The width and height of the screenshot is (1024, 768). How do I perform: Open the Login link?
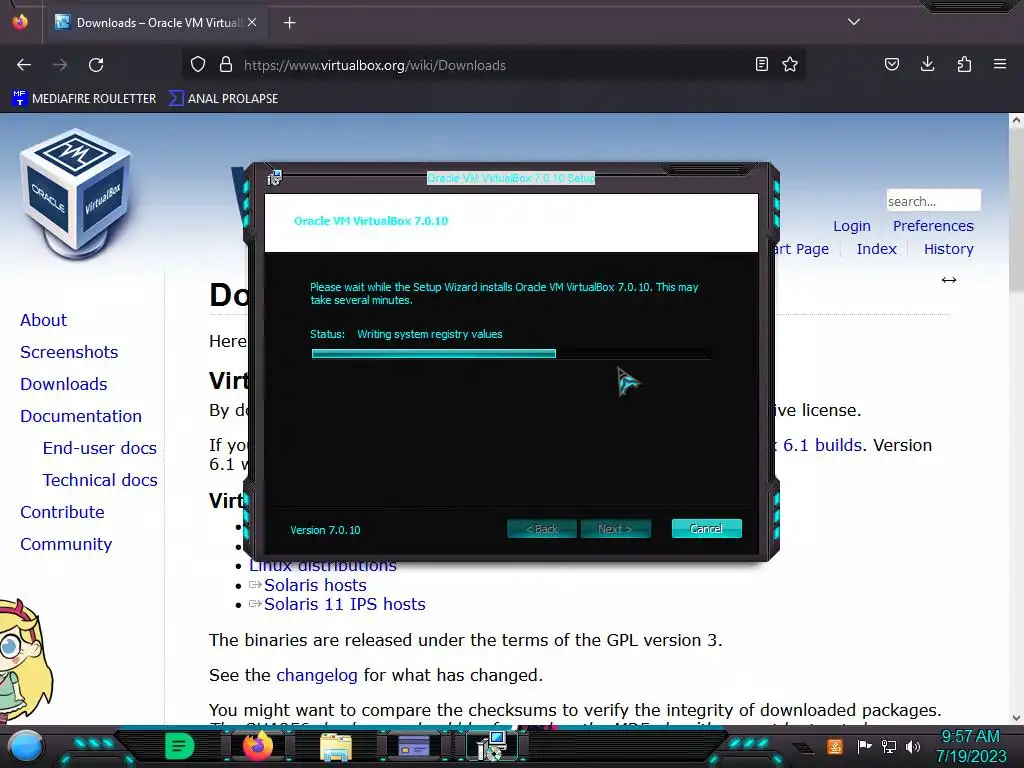click(852, 226)
